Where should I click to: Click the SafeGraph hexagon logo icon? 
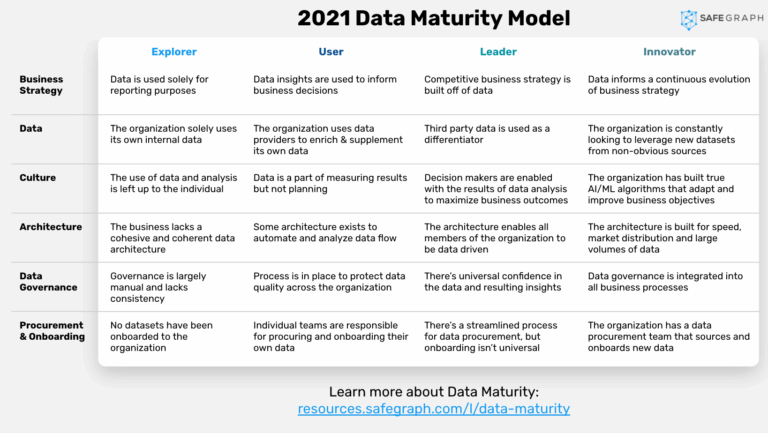pos(690,19)
